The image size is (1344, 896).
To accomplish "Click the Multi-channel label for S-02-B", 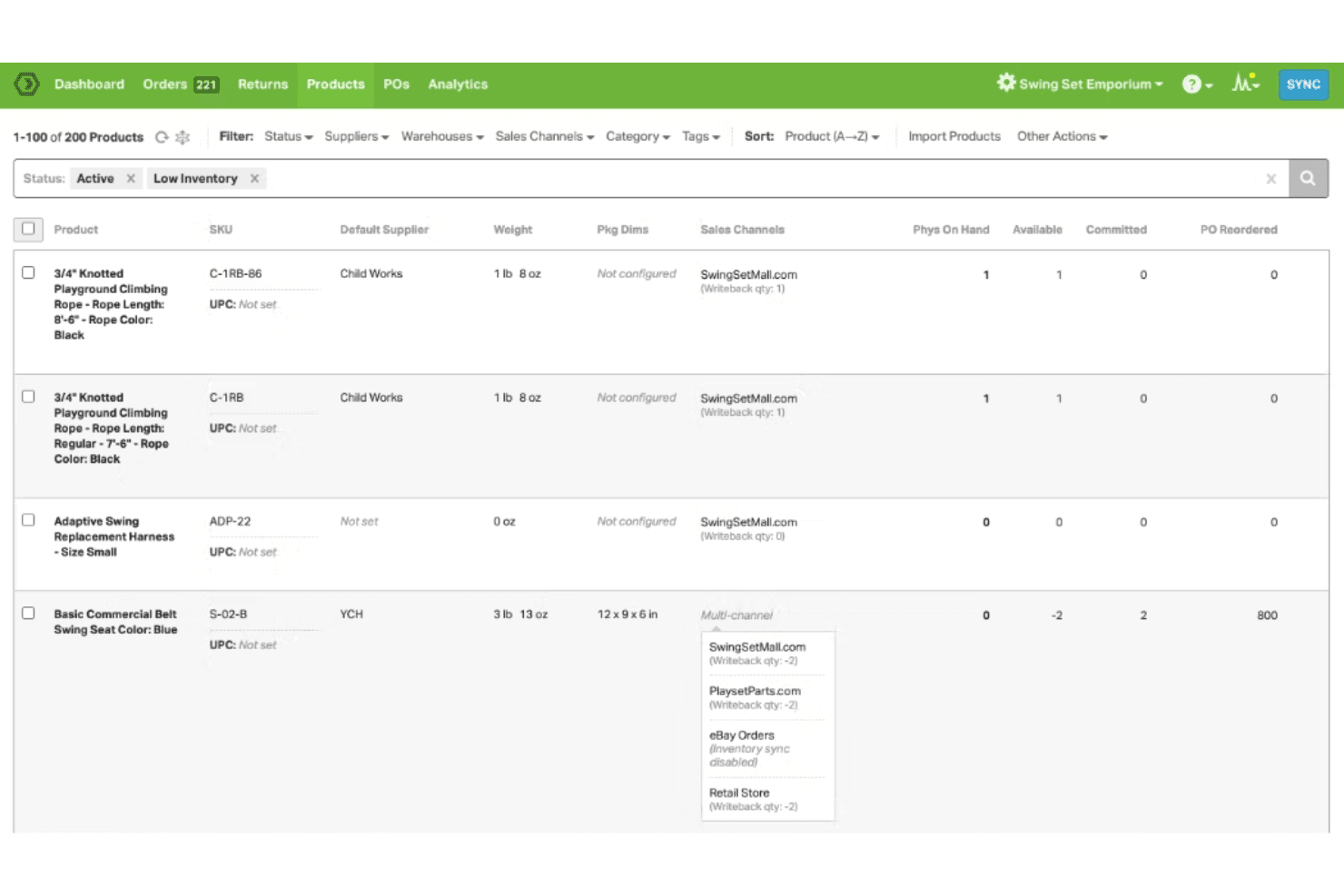I will tap(736, 615).
